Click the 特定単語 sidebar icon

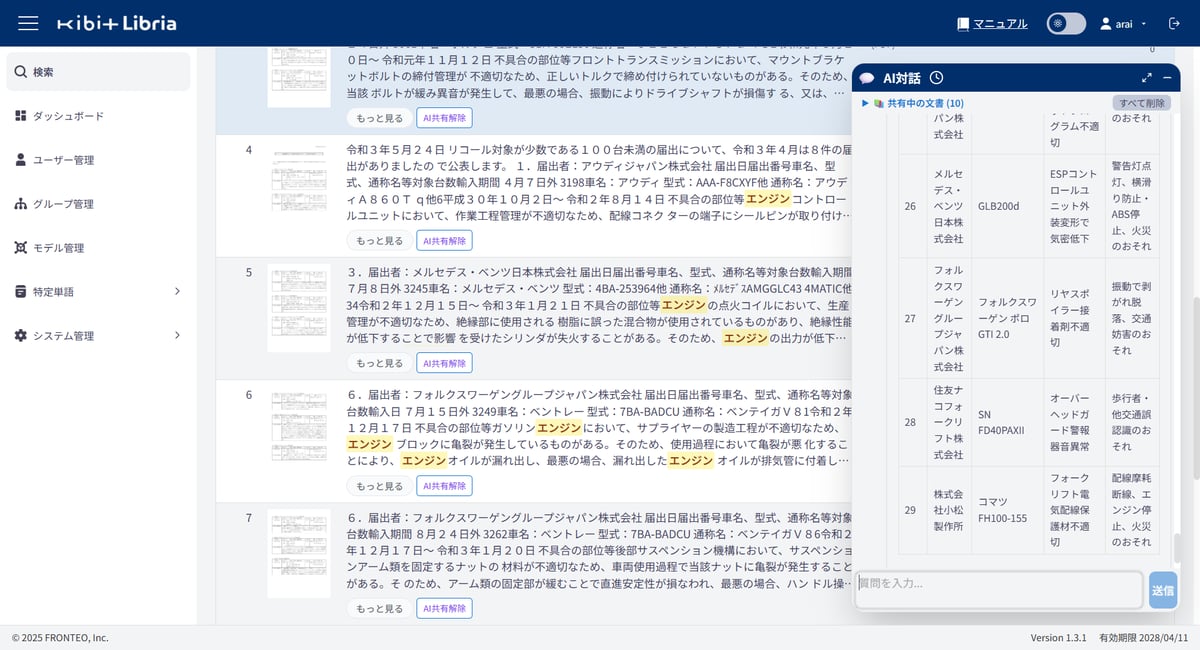coord(21,292)
